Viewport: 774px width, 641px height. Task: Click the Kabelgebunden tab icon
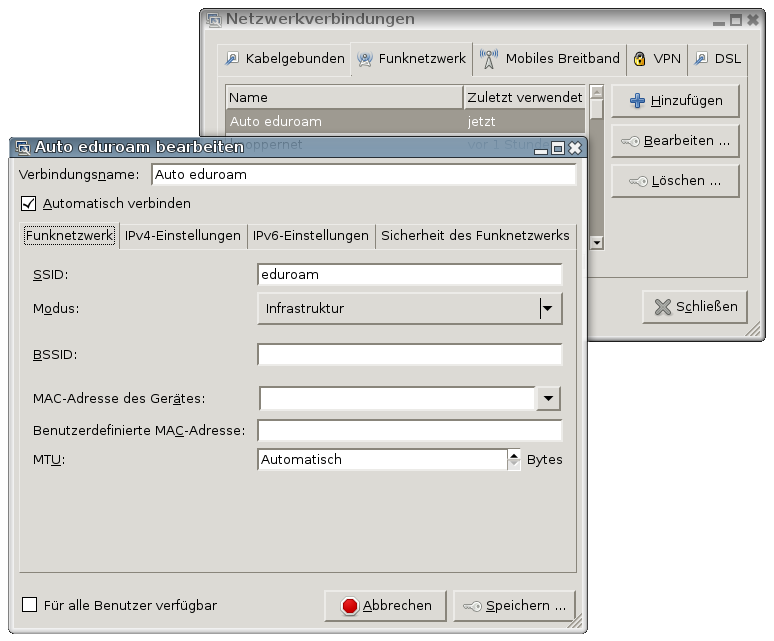232,59
